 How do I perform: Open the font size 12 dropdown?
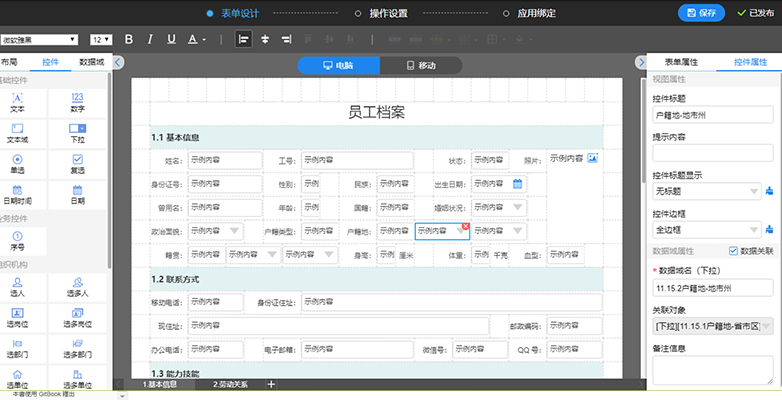click(x=101, y=39)
